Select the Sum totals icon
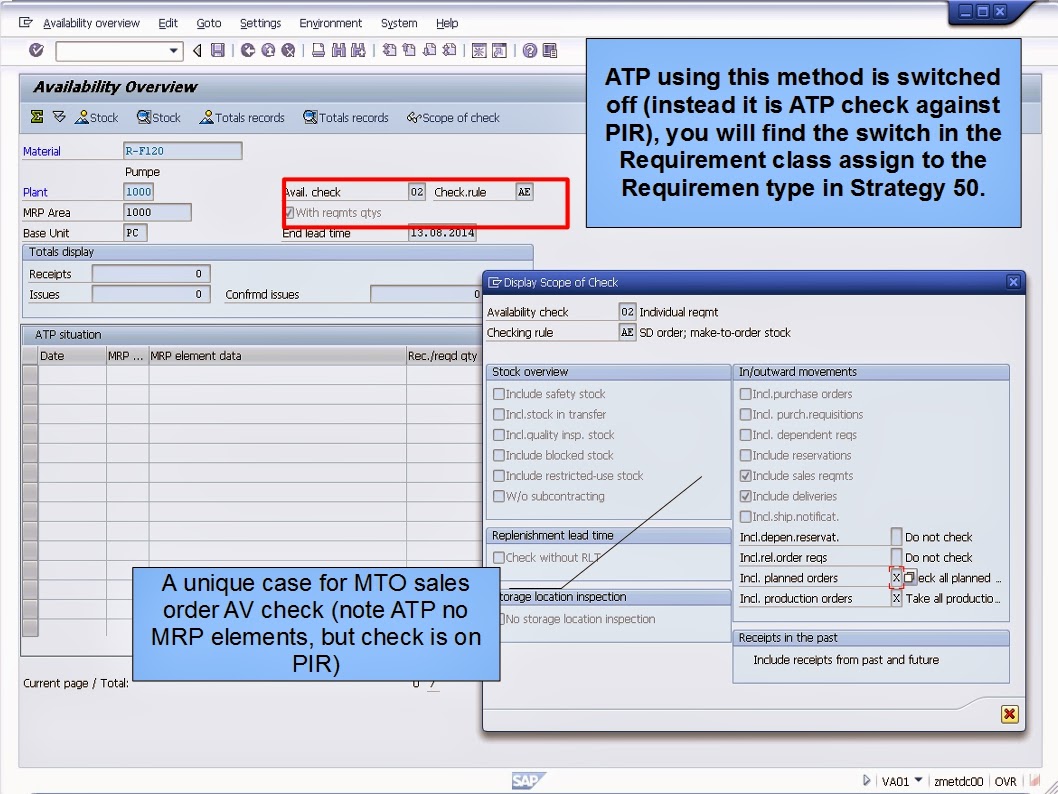The height and width of the screenshot is (794, 1058). click(x=35, y=117)
